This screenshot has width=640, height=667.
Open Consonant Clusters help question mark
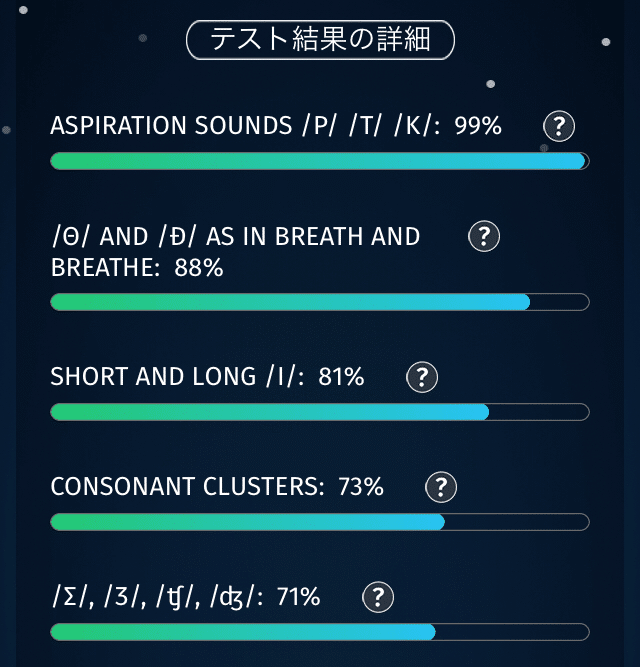(x=441, y=487)
